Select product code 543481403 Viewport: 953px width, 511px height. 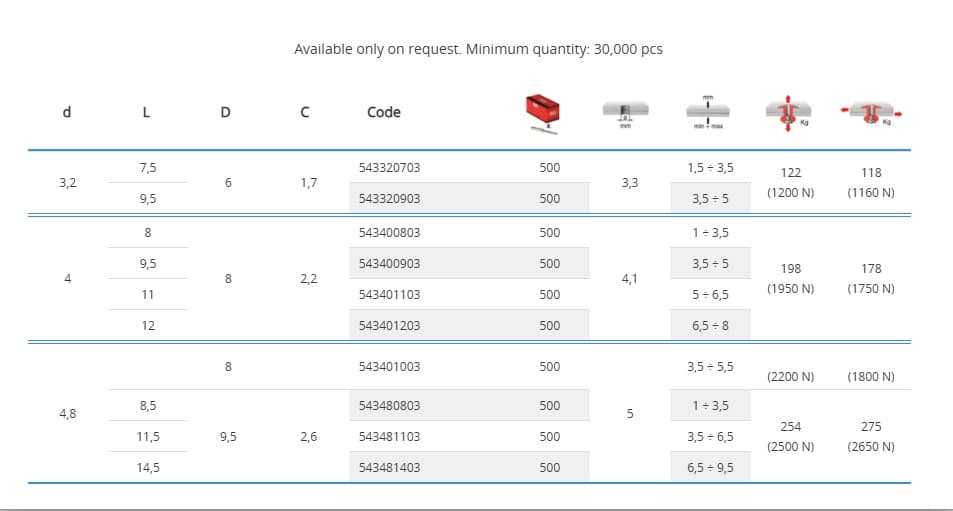(389, 467)
